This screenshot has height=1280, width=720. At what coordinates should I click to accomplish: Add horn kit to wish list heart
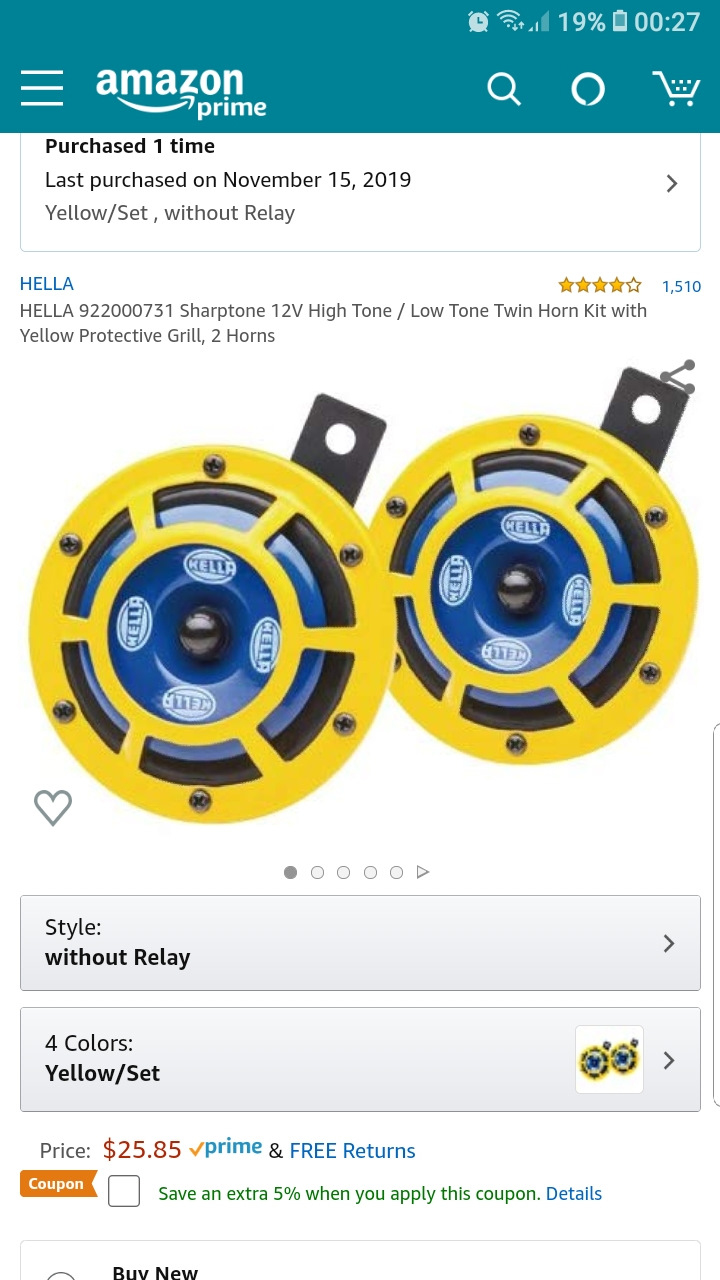[53, 807]
